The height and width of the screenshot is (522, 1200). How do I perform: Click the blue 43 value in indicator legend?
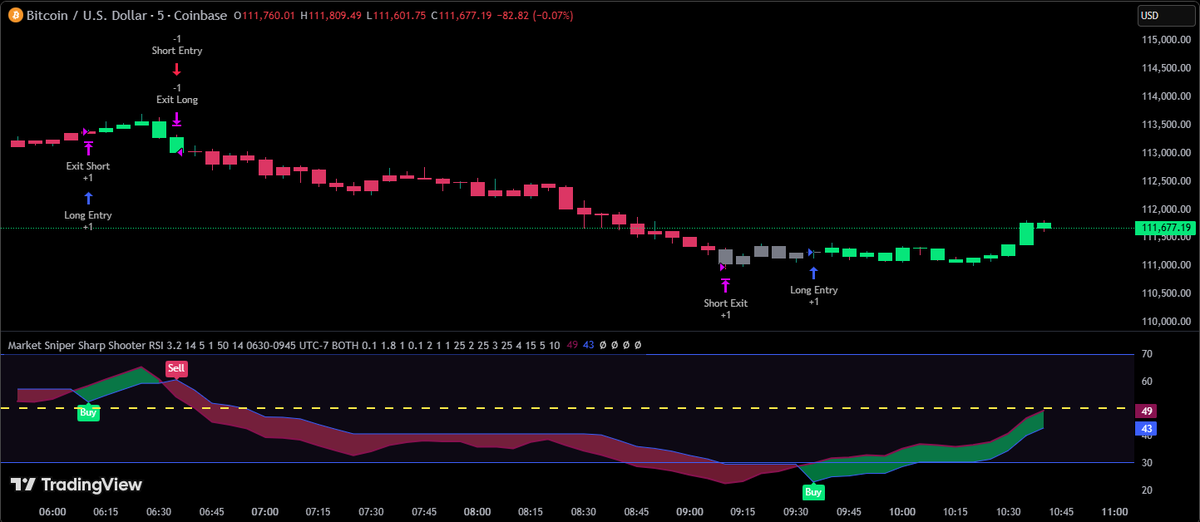589,345
